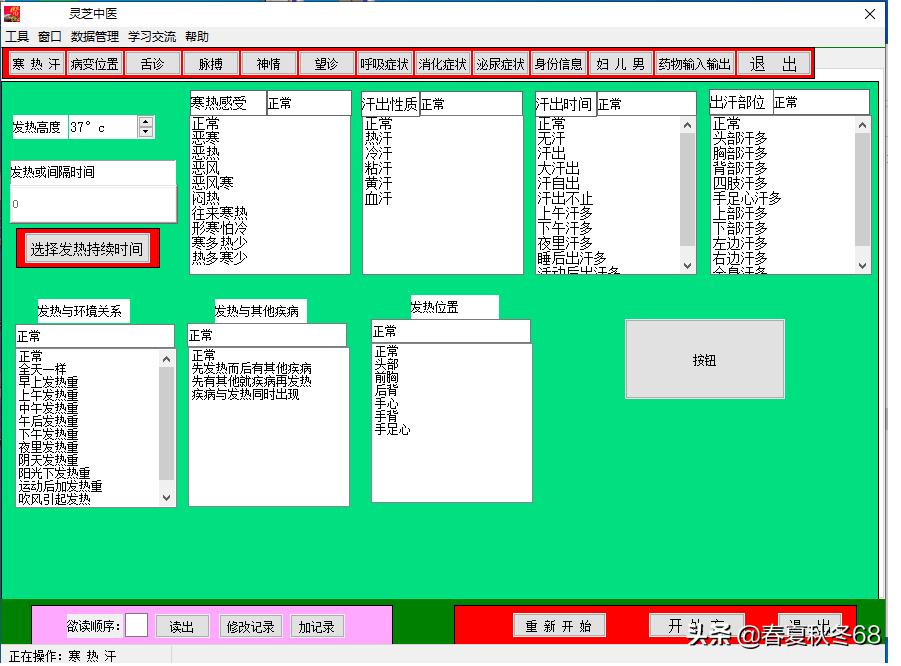Increase 发热高度 with the up stepper arrow
The height and width of the screenshot is (666, 901).
pyautogui.click(x=145, y=122)
